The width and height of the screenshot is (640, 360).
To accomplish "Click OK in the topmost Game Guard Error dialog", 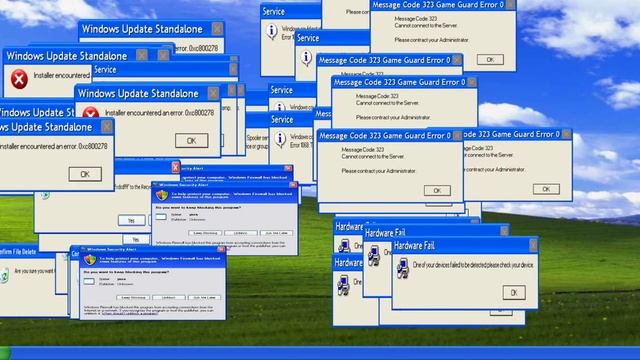I will click(x=490, y=60).
